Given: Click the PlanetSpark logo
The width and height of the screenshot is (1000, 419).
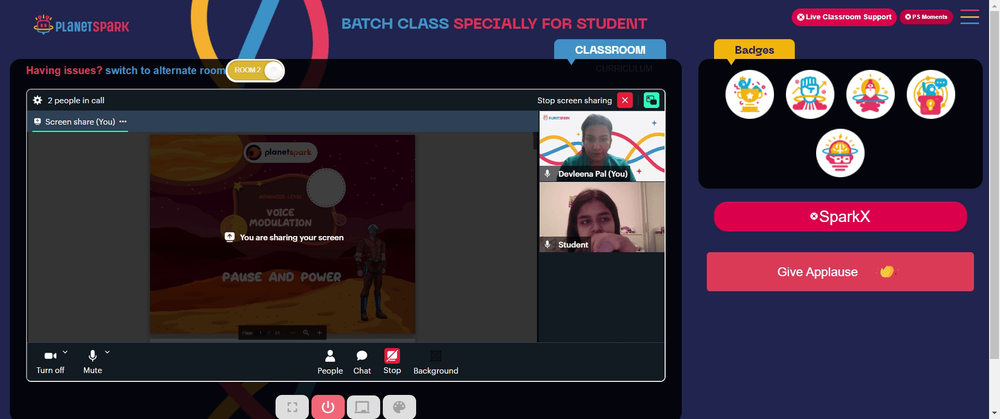Looking at the screenshot, I should (82, 26).
